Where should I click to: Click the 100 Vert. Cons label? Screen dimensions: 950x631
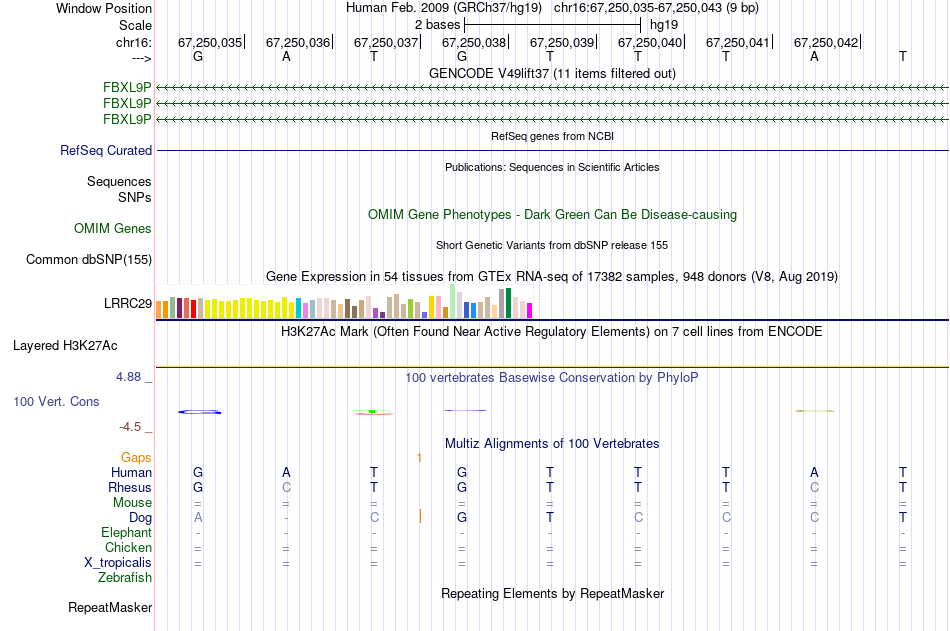[x=56, y=401]
